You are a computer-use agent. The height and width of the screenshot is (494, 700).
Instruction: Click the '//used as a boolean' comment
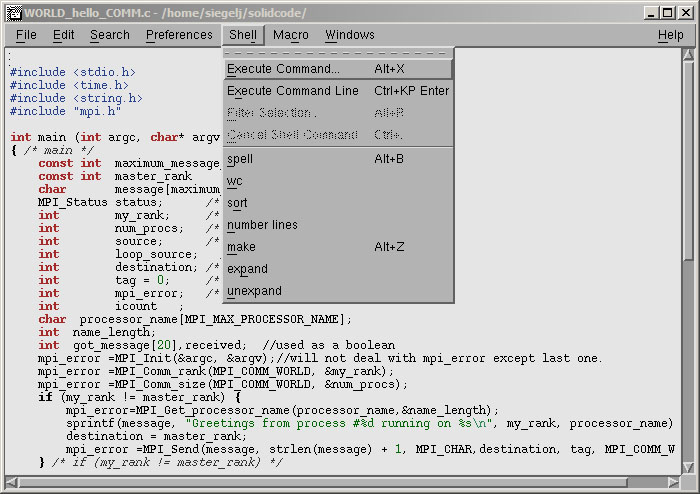(329, 345)
